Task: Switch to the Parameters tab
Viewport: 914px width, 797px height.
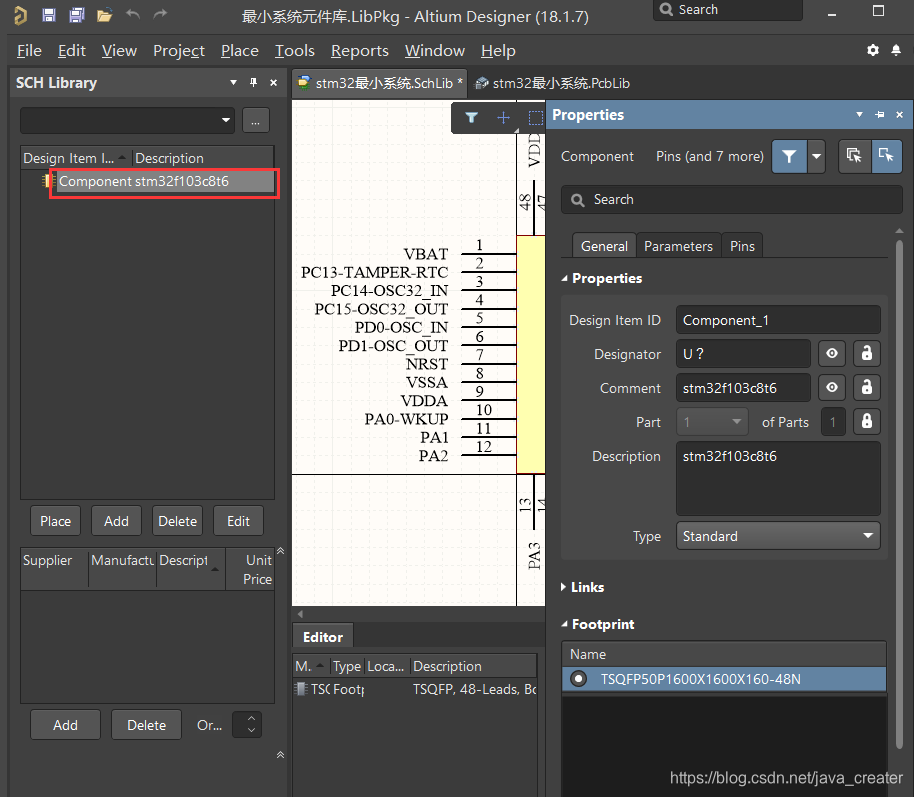Action: tap(679, 246)
